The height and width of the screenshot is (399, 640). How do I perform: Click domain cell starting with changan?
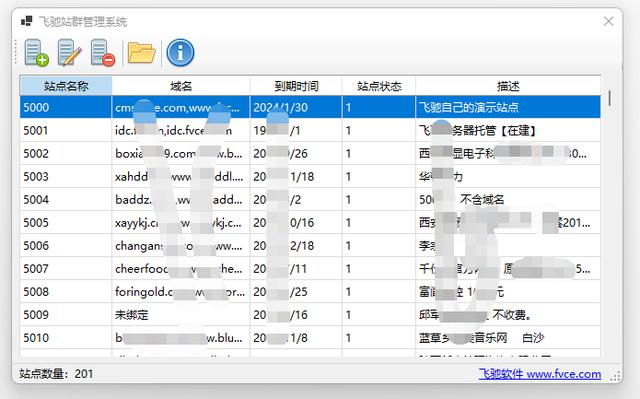(x=180, y=246)
